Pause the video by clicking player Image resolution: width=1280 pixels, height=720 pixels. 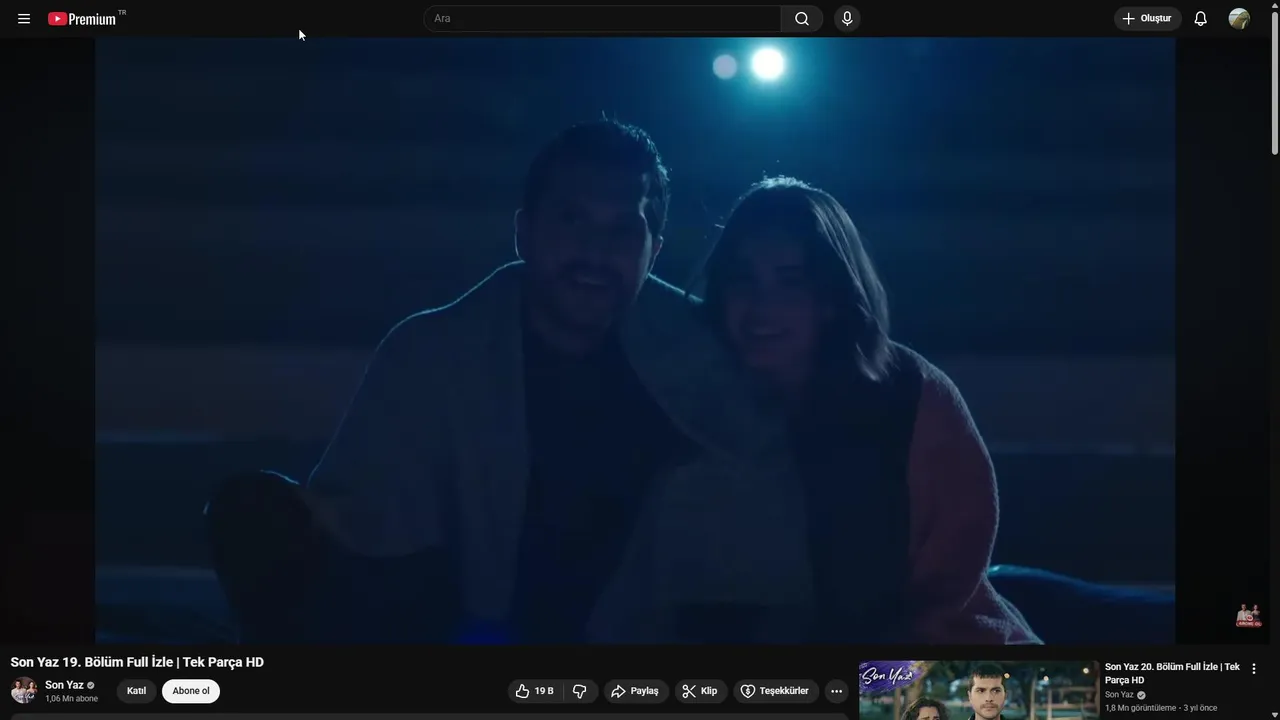click(x=635, y=340)
